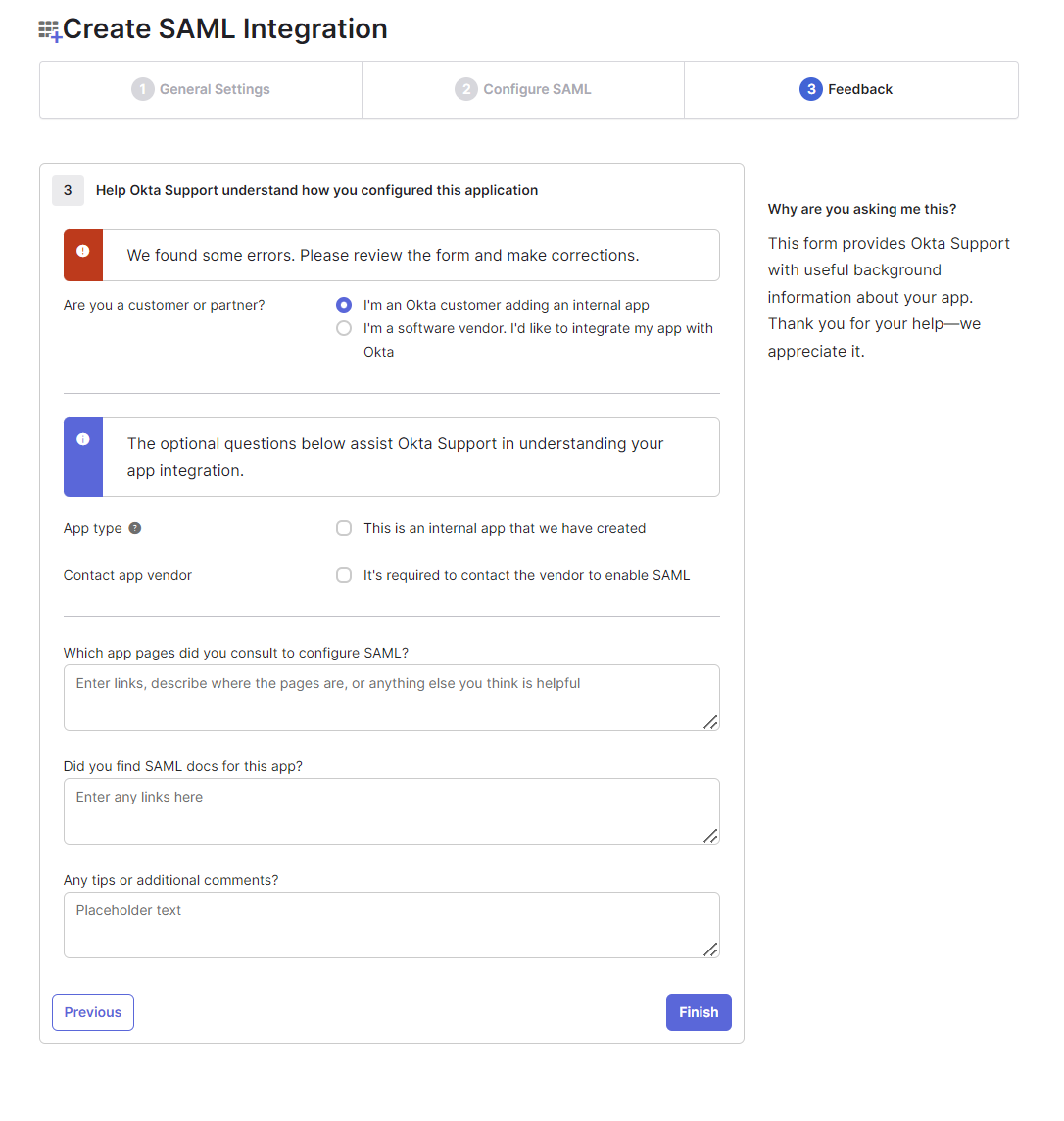Go to General Settings step tab
This screenshot has height=1121, width=1064.
(201, 89)
